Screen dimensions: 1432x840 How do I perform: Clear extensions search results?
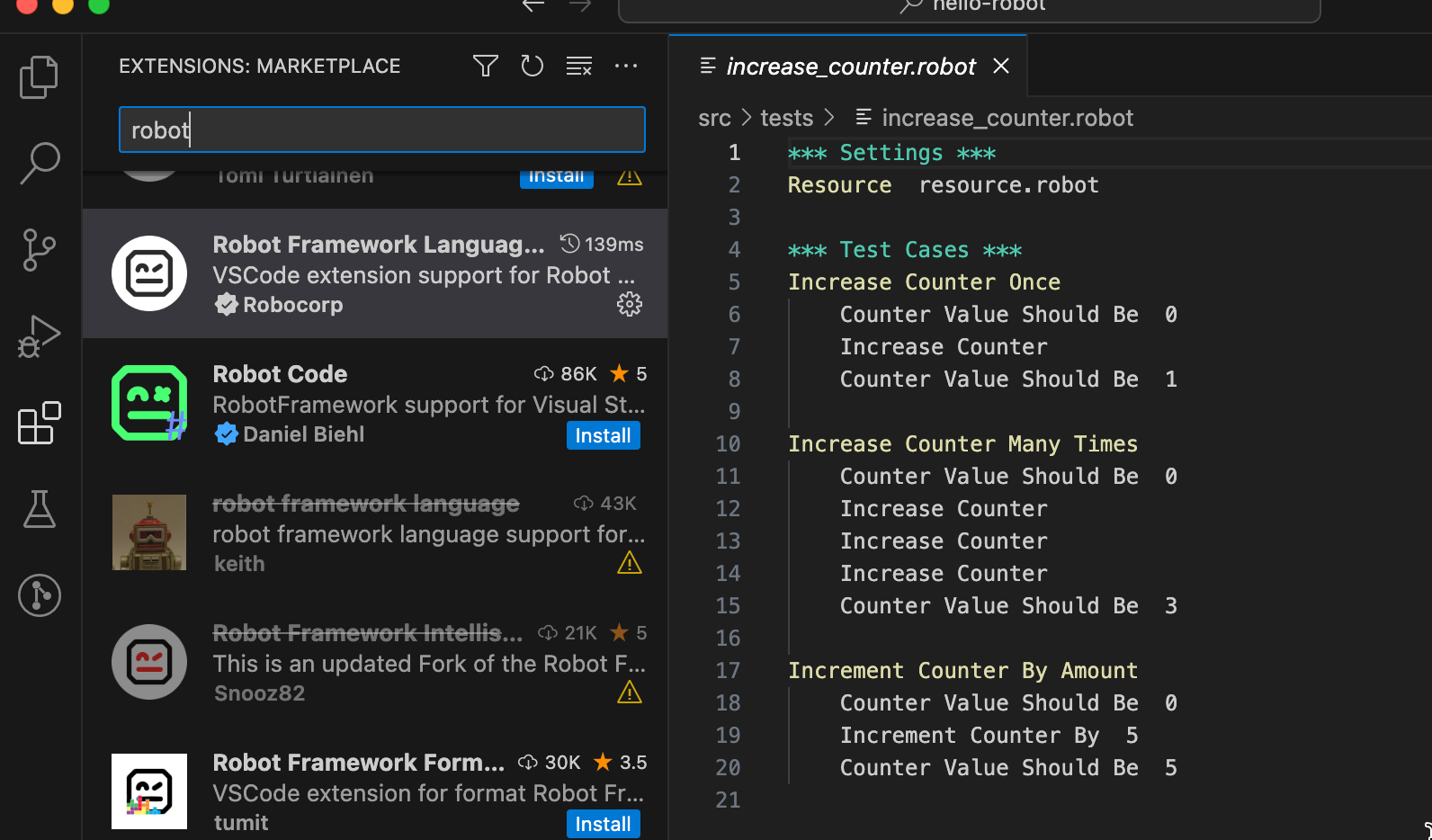coord(579,66)
